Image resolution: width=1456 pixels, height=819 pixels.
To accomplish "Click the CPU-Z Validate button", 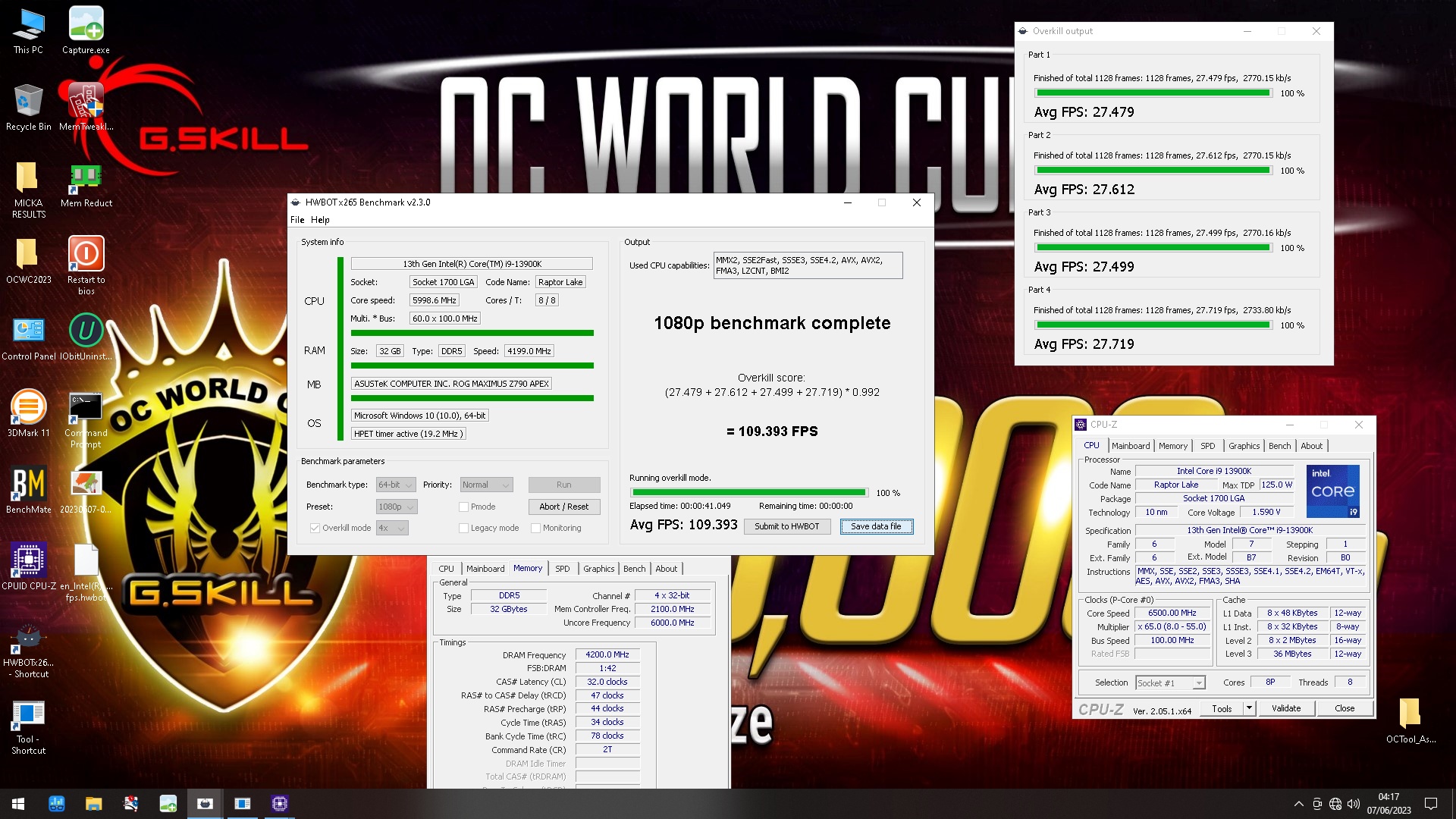I will [1285, 708].
